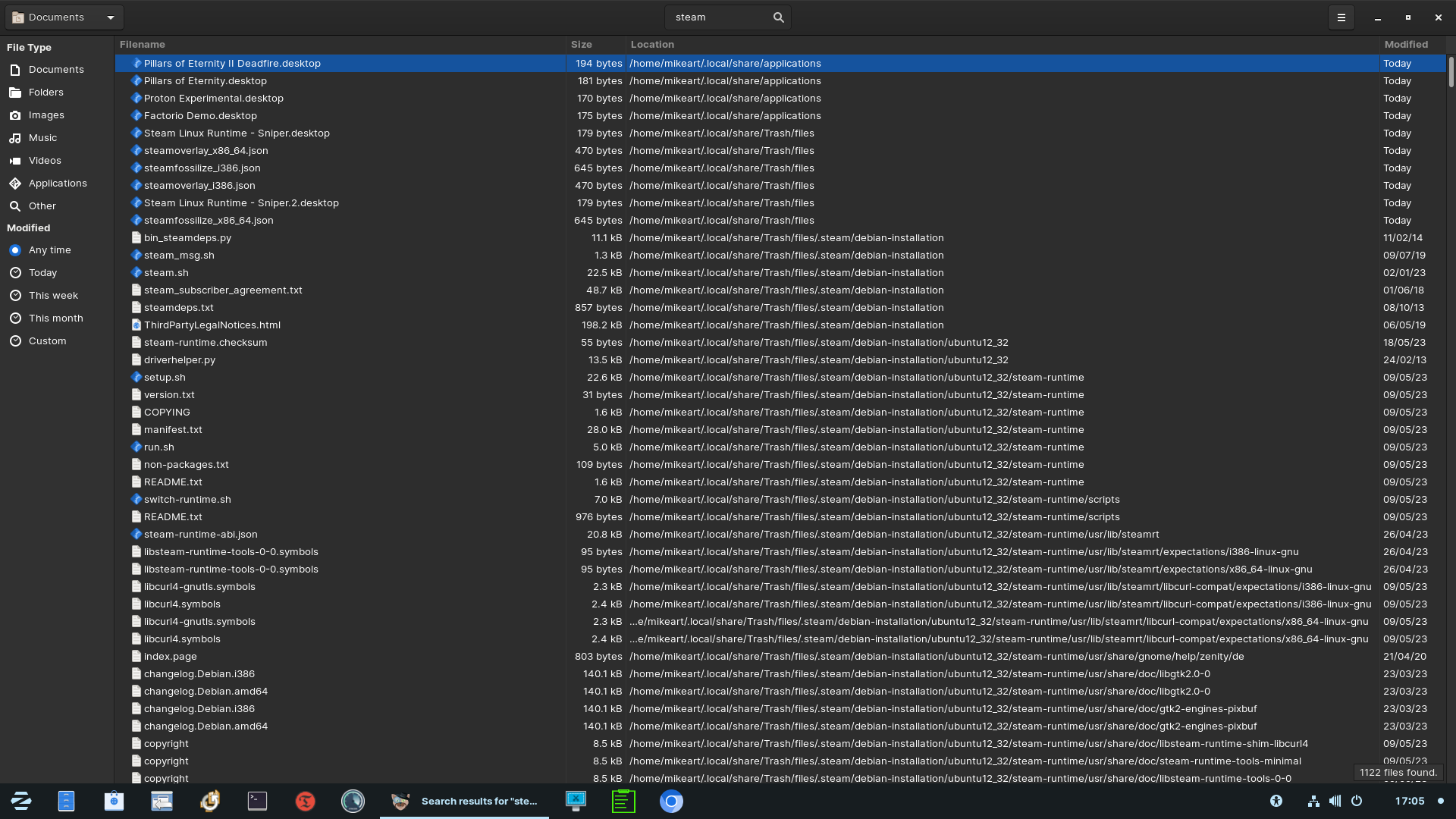Click the red round app icon on the taskbar
Screen dimensions: 1456x819
(306, 801)
